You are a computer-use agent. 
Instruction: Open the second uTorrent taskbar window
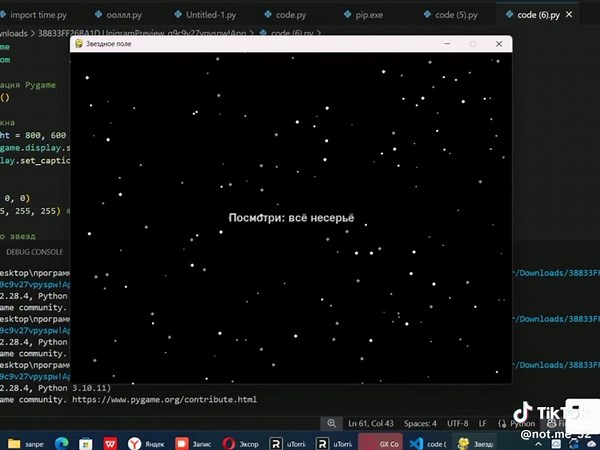pos(334,444)
